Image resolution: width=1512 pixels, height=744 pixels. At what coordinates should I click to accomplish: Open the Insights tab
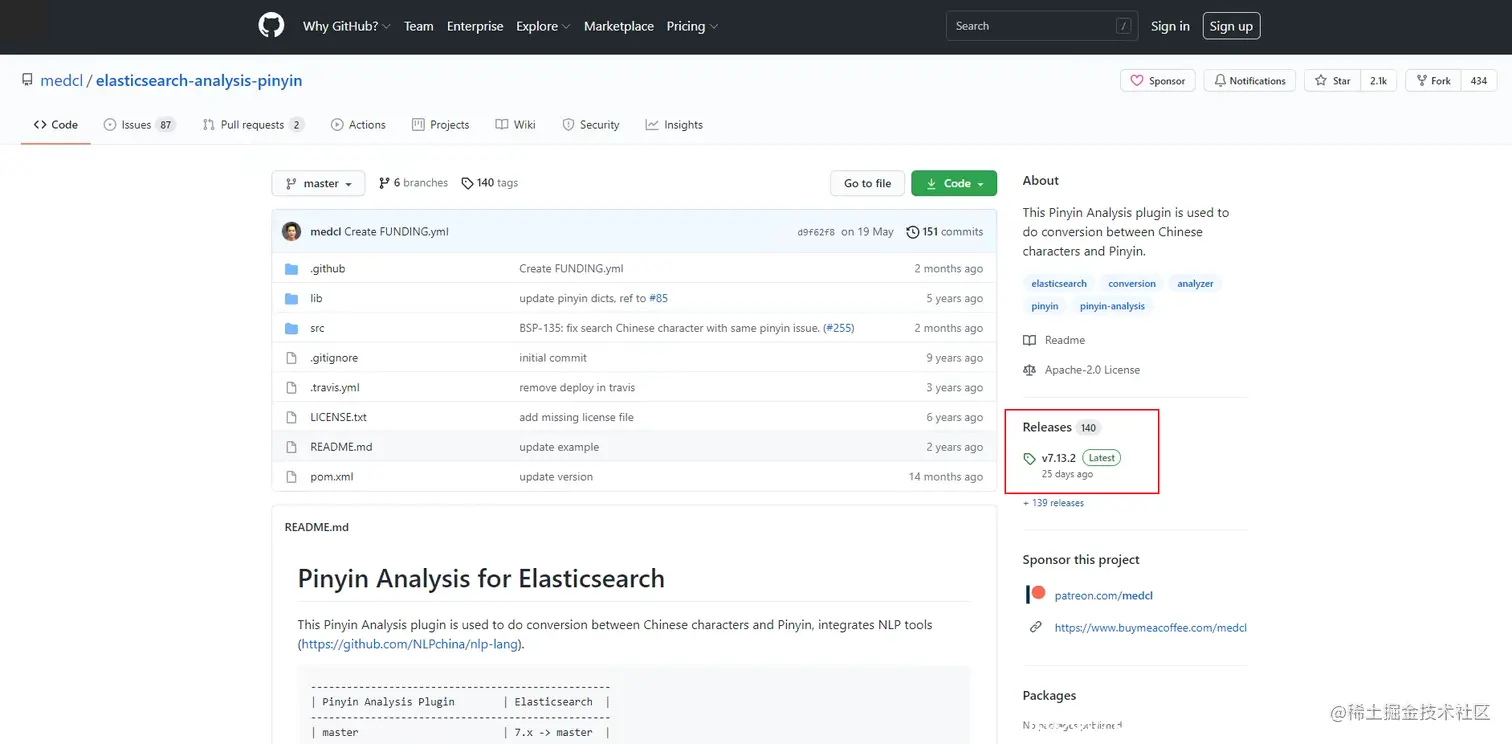click(x=674, y=125)
